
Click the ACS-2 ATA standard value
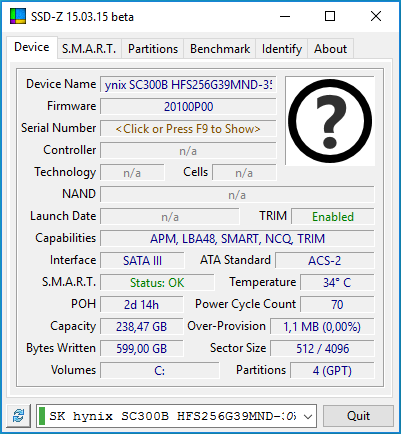pyautogui.click(x=325, y=261)
